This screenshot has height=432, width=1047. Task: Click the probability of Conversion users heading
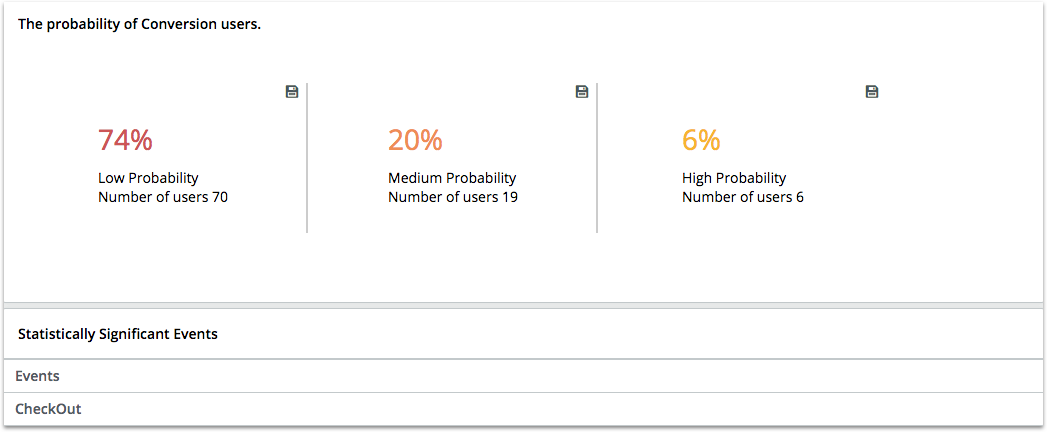tap(139, 24)
